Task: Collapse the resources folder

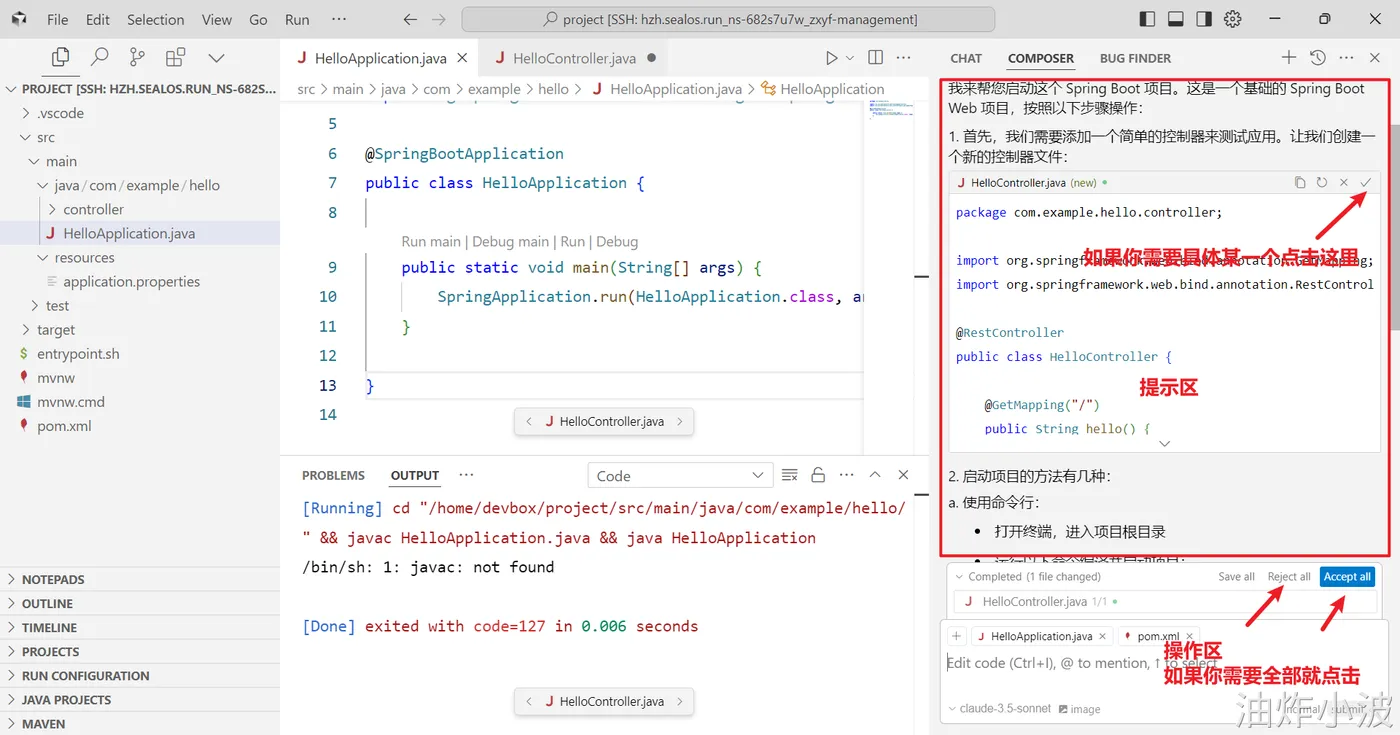Action: click(85, 257)
